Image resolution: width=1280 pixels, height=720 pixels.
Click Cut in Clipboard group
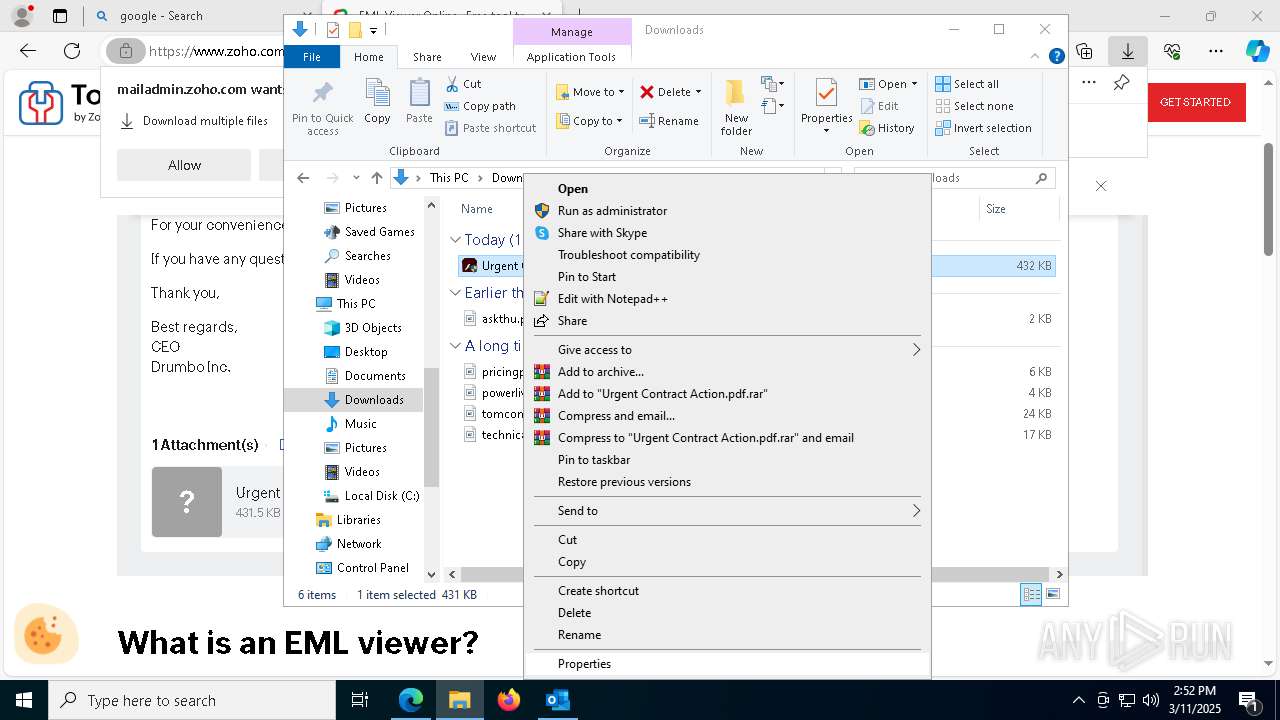463,84
